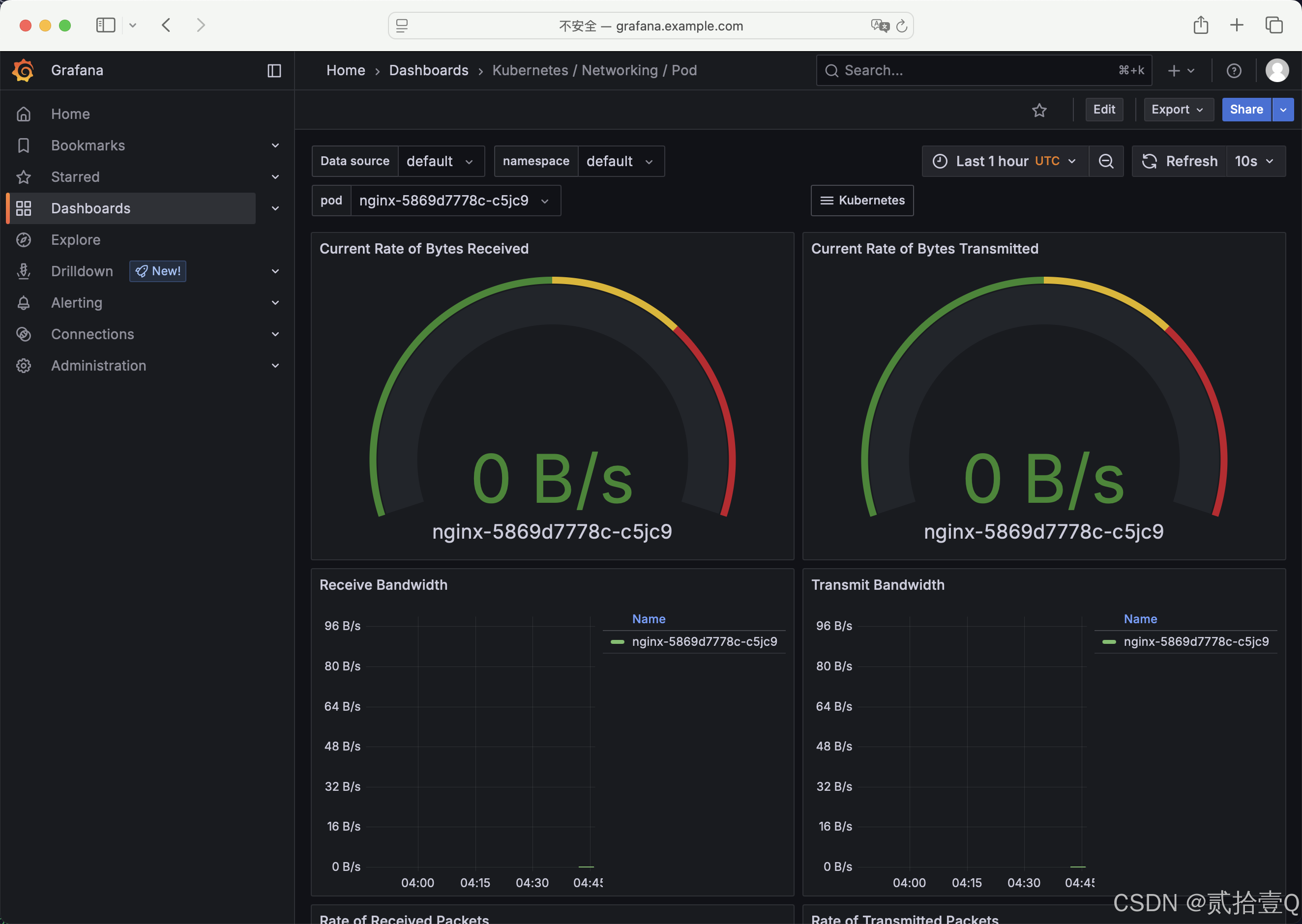Click the zoom out time range icon
Image resolution: width=1302 pixels, height=924 pixels.
[1106, 161]
